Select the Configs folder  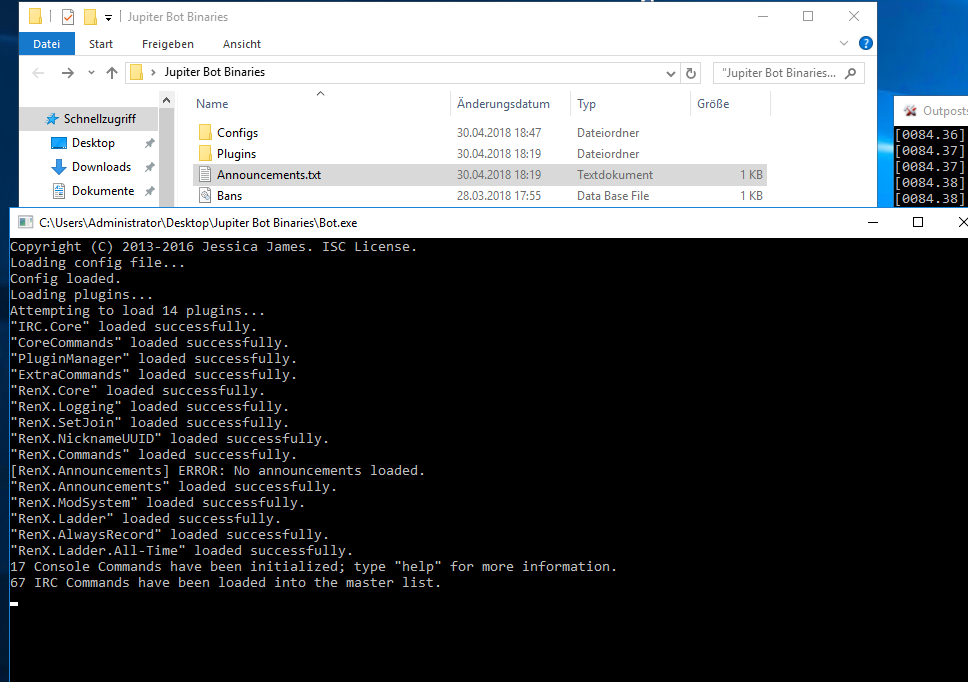pos(480,133)
